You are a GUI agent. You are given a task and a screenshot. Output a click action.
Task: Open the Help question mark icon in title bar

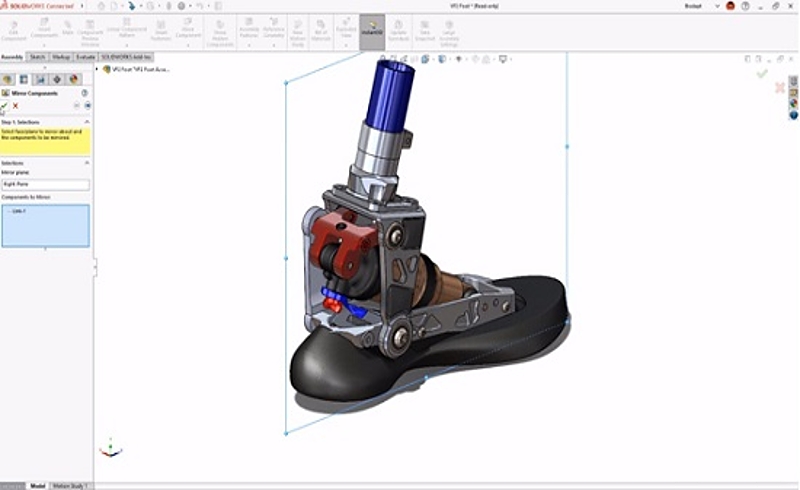click(x=745, y=6)
